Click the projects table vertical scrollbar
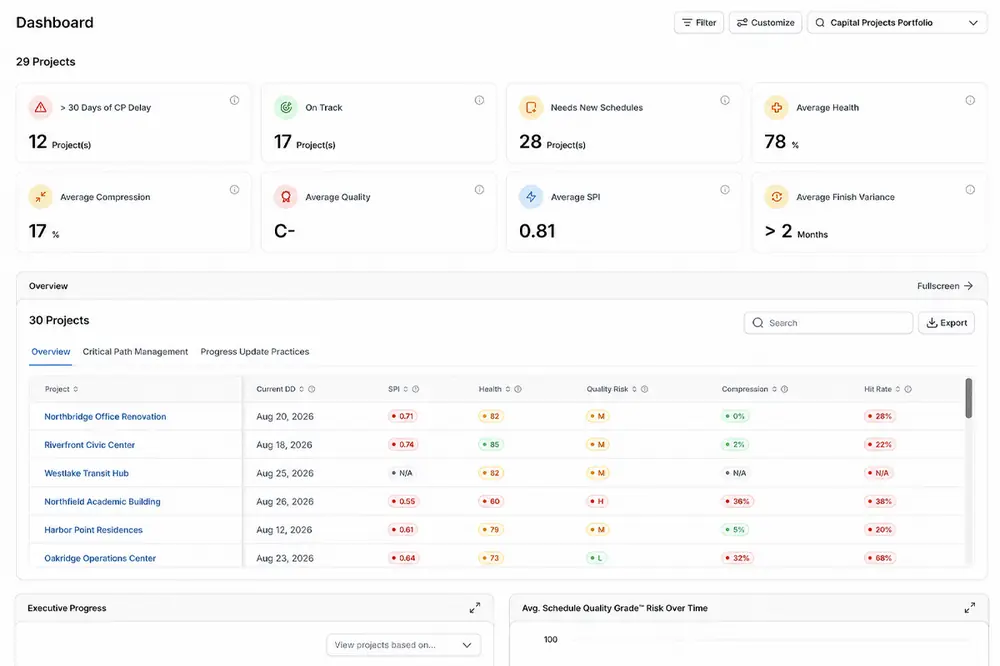Screen dimensions: 1000x666 click(x=969, y=399)
